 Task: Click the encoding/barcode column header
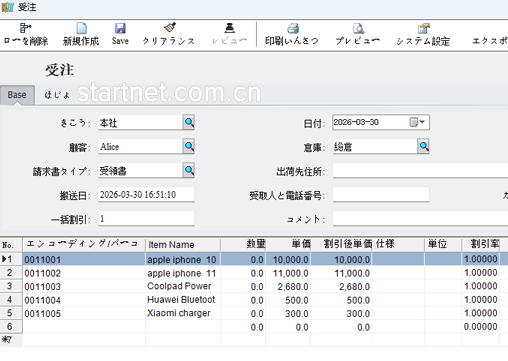coord(84,245)
